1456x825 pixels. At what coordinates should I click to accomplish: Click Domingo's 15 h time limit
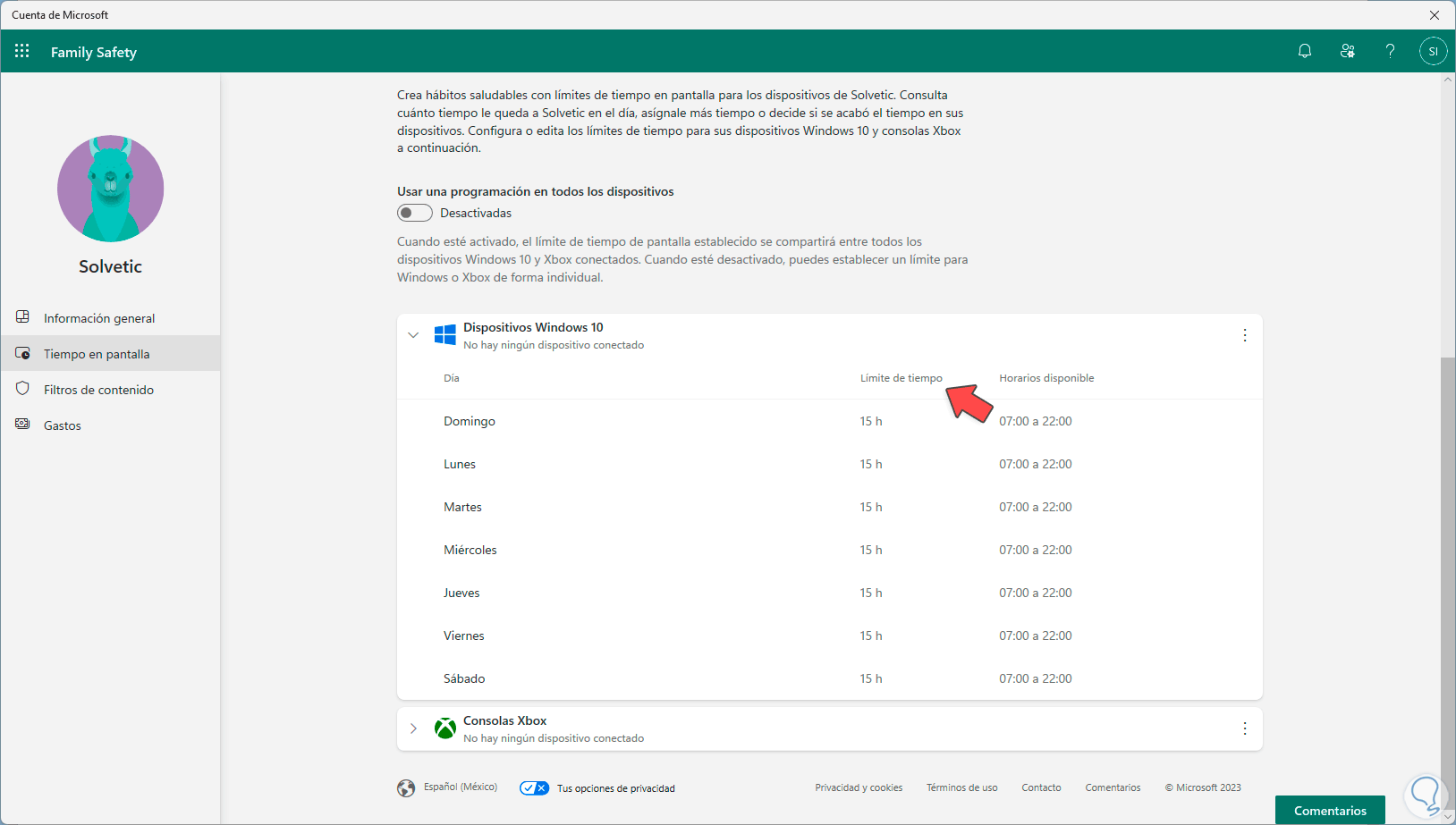pyautogui.click(x=871, y=421)
